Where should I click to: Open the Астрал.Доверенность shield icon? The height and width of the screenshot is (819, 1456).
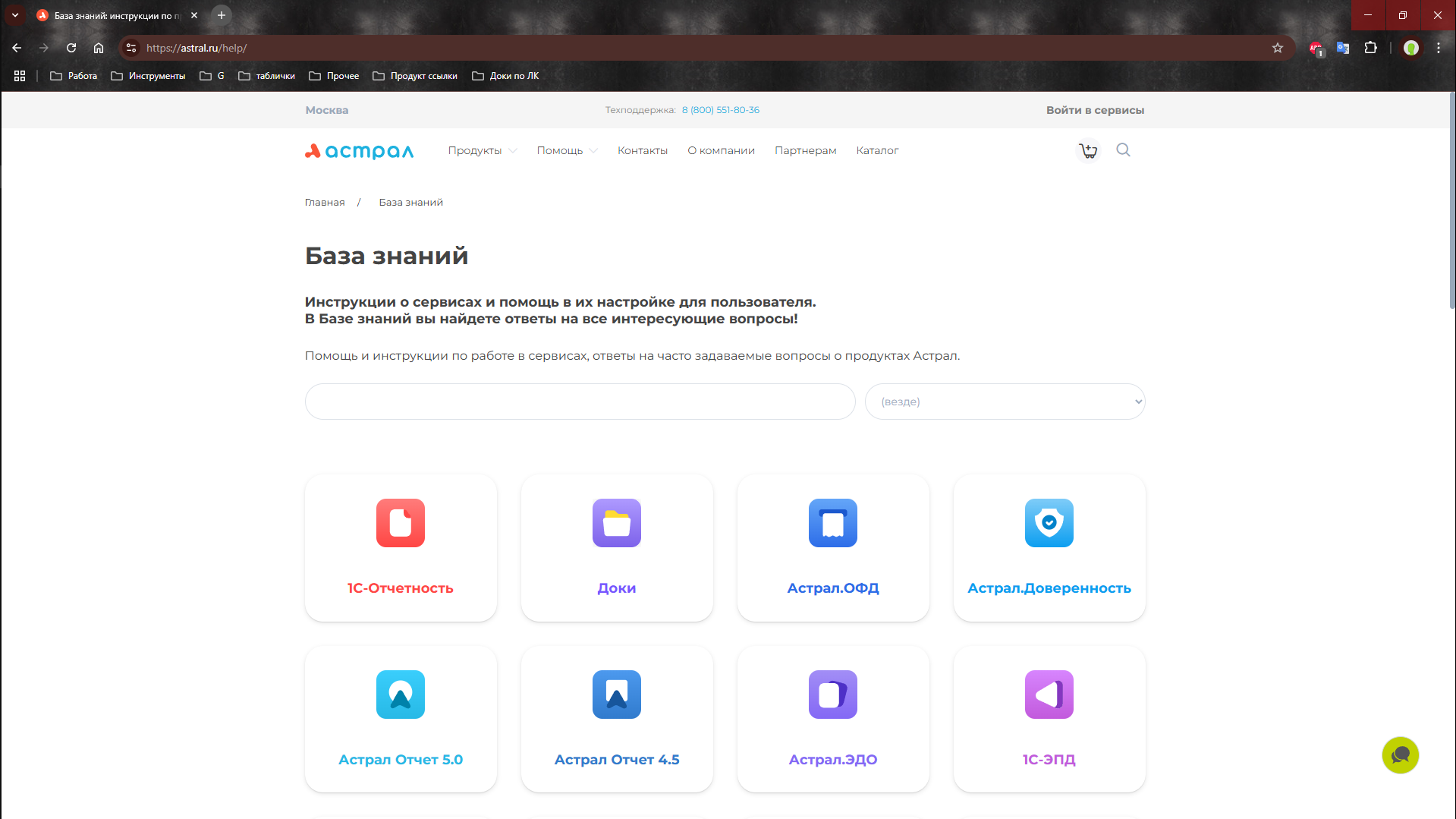click(1049, 523)
